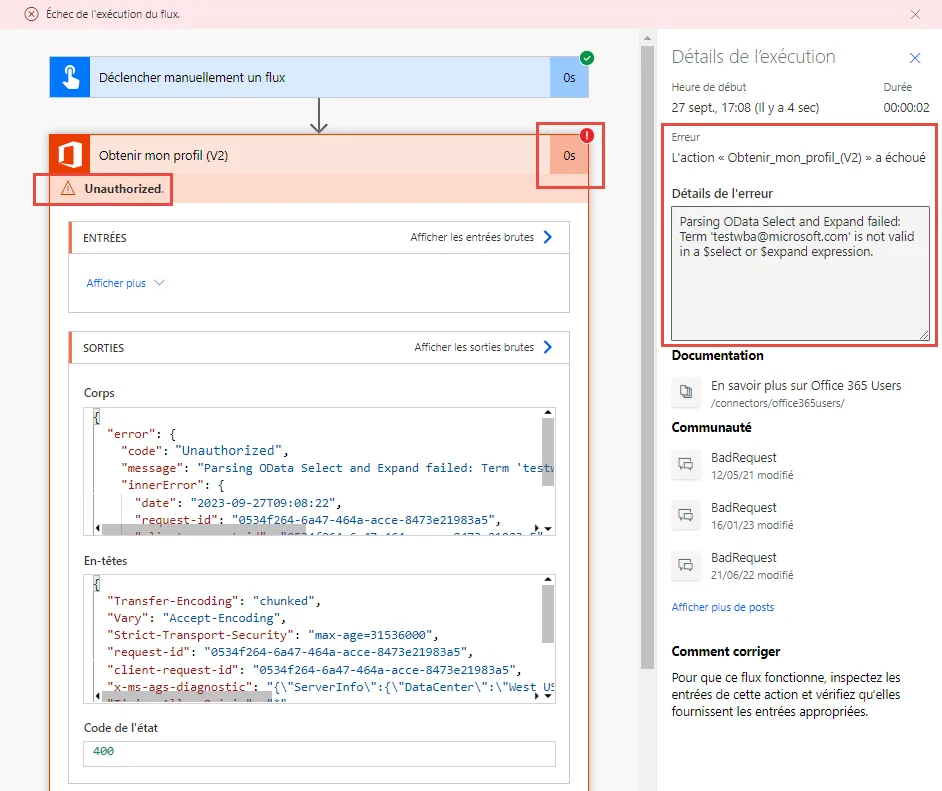This screenshot has height=791, width=942.
Task: Click the Office 365 Users documentation icon
Action: point(685,392)
